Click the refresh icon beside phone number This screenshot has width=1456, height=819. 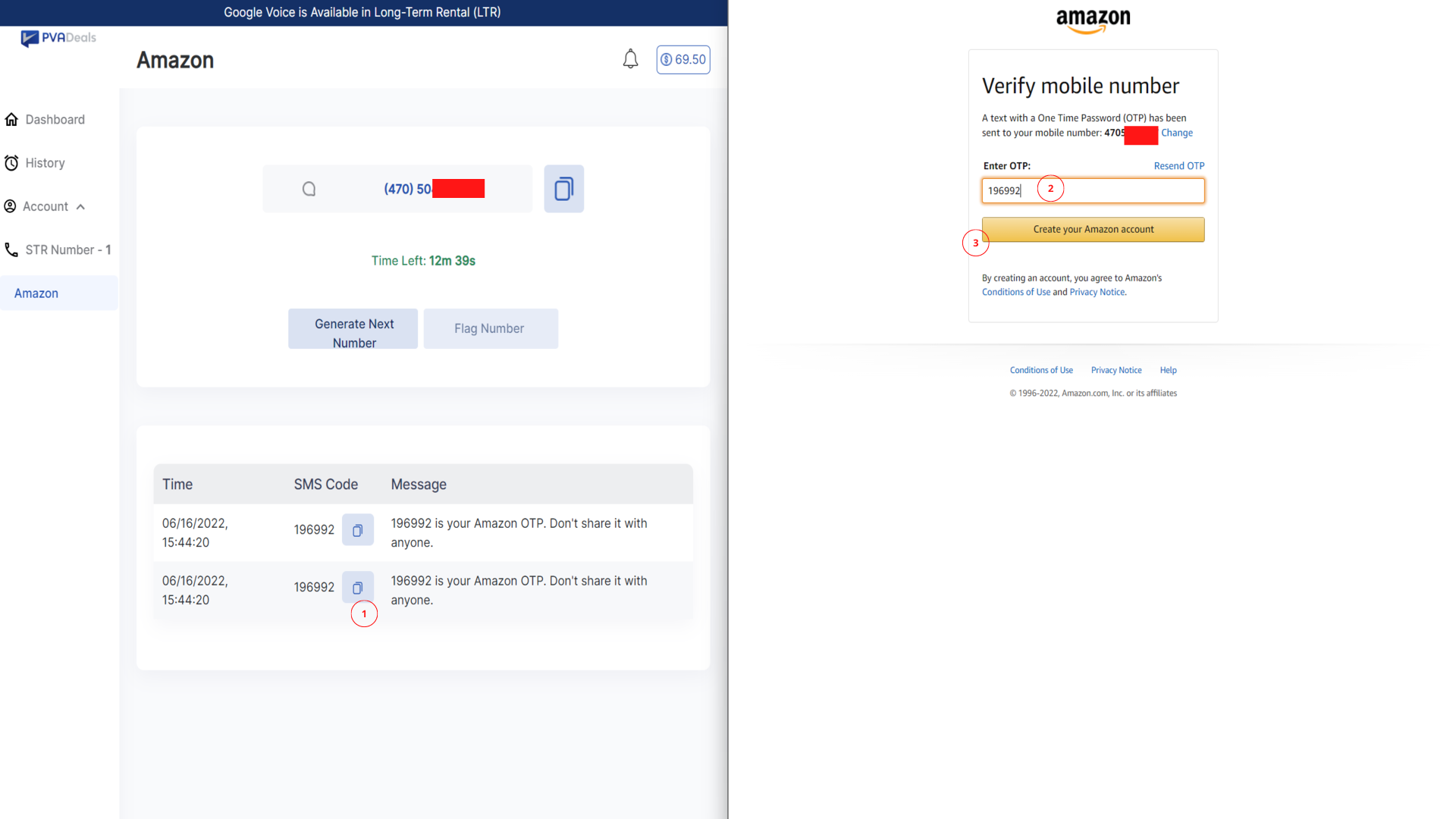[309, 189]
